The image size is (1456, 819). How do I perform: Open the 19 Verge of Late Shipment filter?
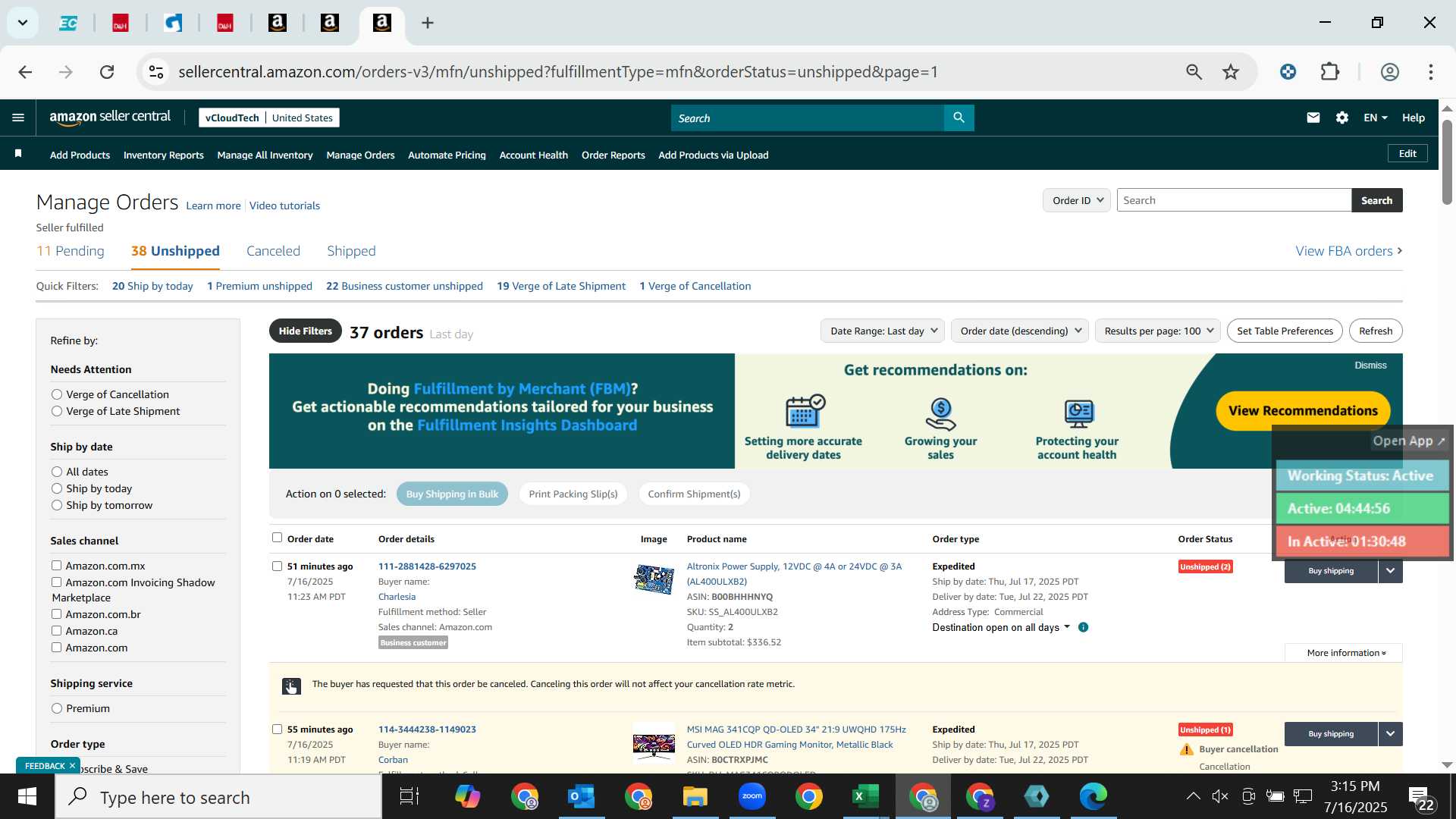coord(561,286)
